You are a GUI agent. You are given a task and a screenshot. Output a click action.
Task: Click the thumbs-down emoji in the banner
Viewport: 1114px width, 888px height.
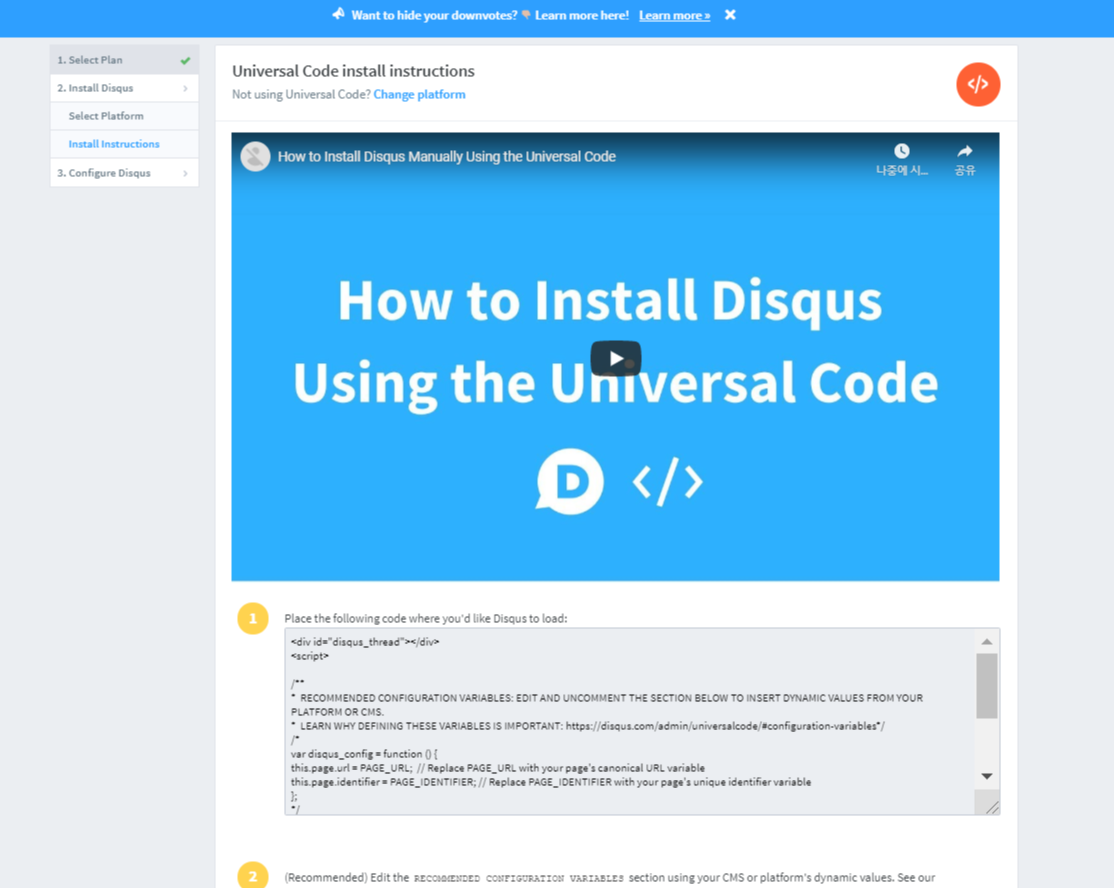point(526,15)
